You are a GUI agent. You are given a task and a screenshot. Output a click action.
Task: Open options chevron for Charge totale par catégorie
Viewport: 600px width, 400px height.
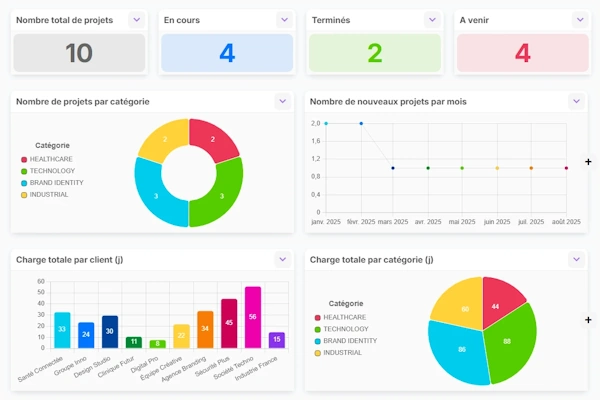(x=576, y=260)
